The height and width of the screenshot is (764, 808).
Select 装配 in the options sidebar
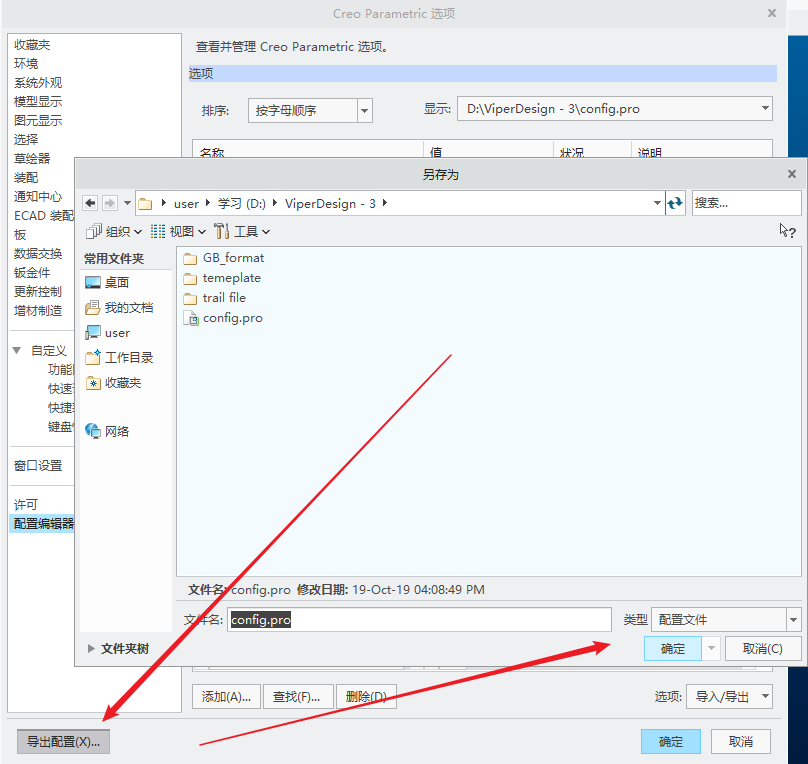pos(26,177)
